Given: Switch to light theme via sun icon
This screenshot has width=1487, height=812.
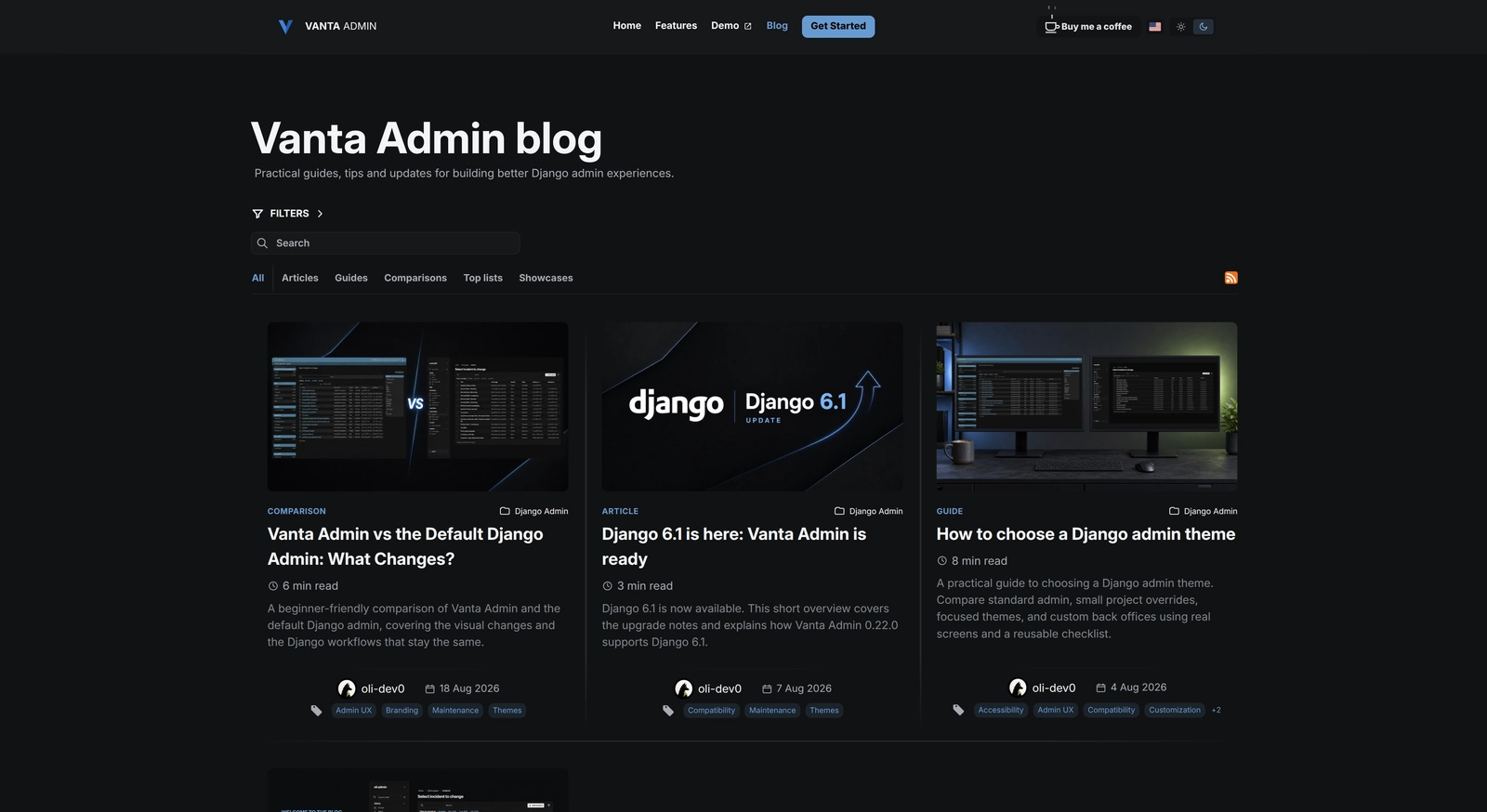Looking at the screenshot, I should click(1180, 27).
